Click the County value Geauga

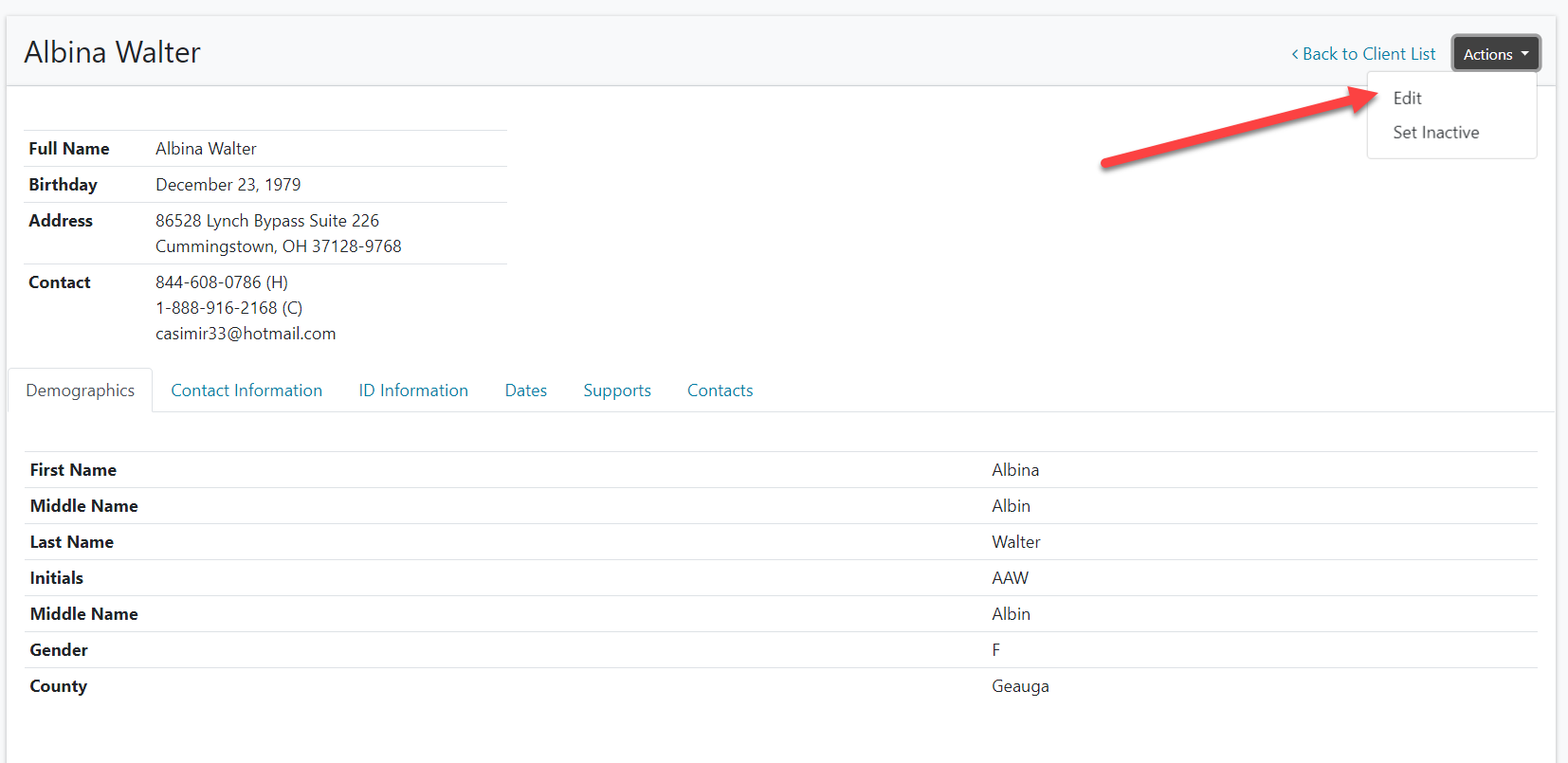point(1020,686)
